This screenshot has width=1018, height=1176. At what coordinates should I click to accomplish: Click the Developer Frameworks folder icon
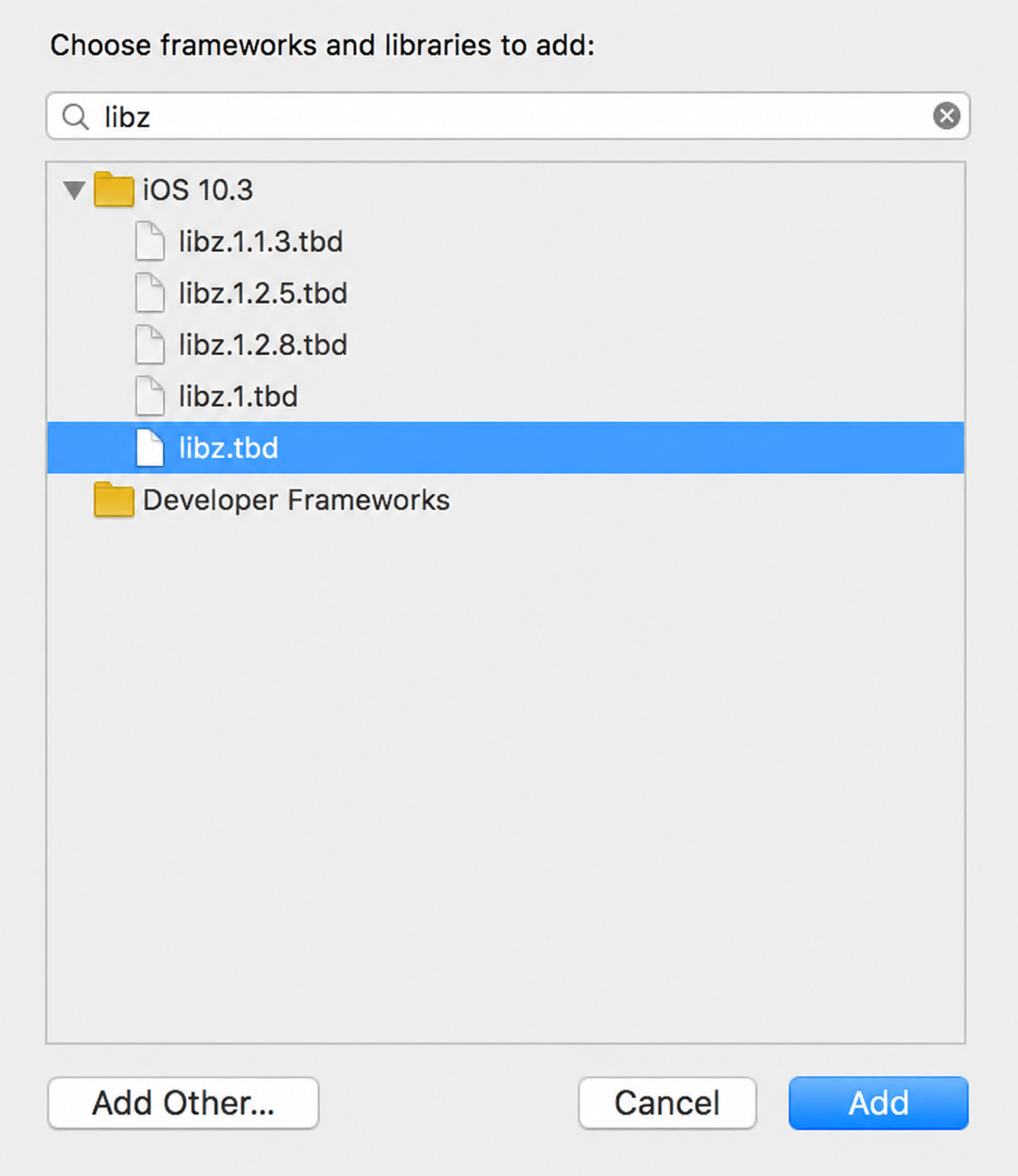click(113, 500)
